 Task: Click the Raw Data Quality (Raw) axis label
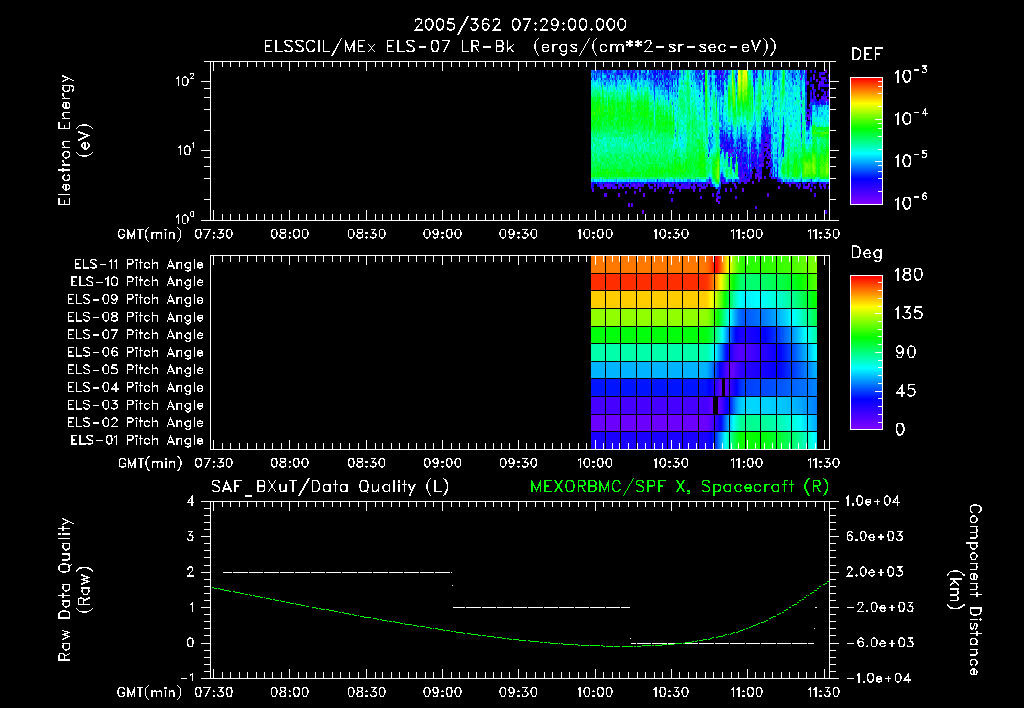[x=74, y=590]
